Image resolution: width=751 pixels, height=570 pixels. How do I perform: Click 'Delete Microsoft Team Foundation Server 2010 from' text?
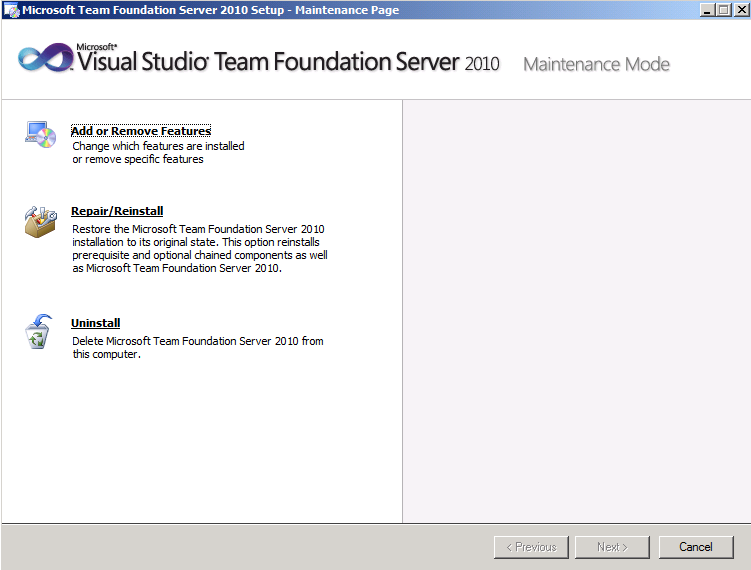[x=198, y=341]
